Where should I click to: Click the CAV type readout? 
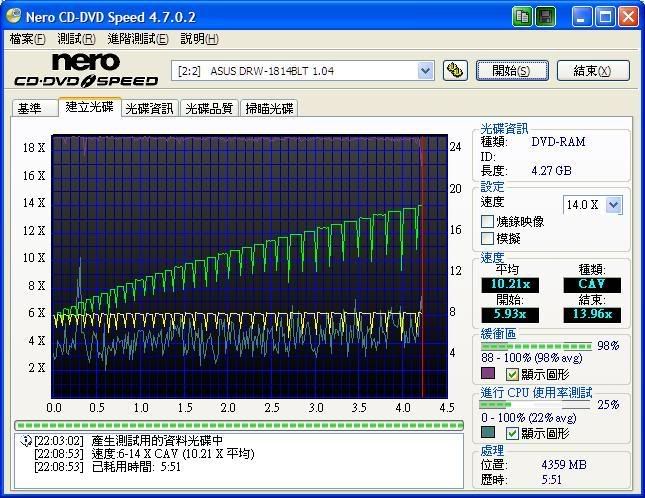pos(592,285)
